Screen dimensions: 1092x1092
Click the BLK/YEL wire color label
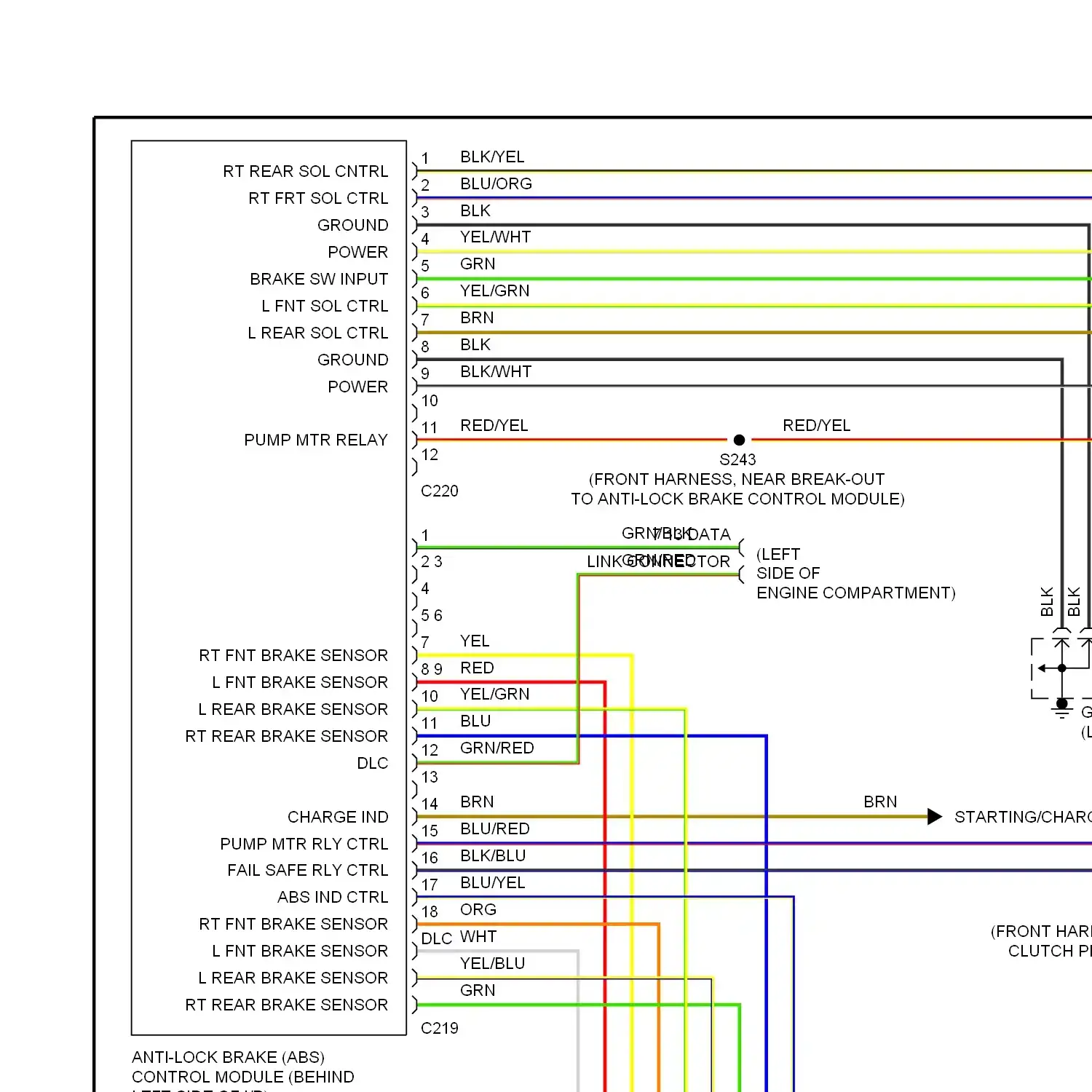pyautogui.click(x=492, y=157)
